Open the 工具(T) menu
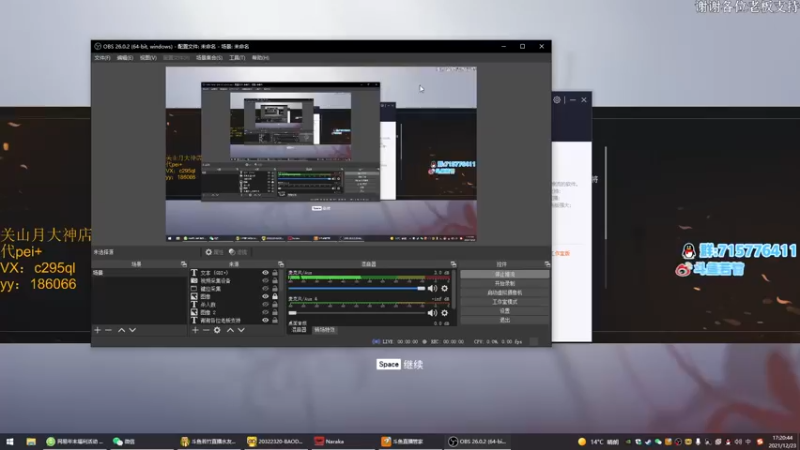The width and height of the screenshot is (800, 450). [x=237, y=58]
